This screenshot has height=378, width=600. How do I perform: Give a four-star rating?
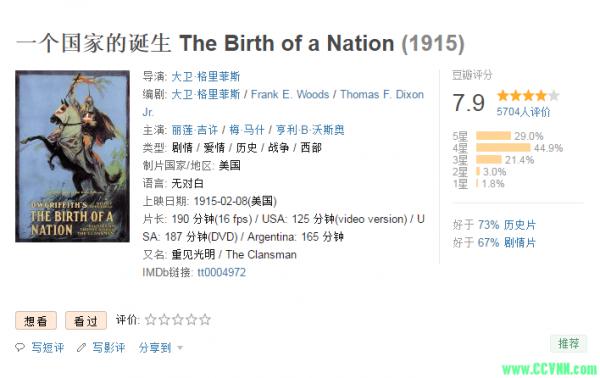point(191,319)
